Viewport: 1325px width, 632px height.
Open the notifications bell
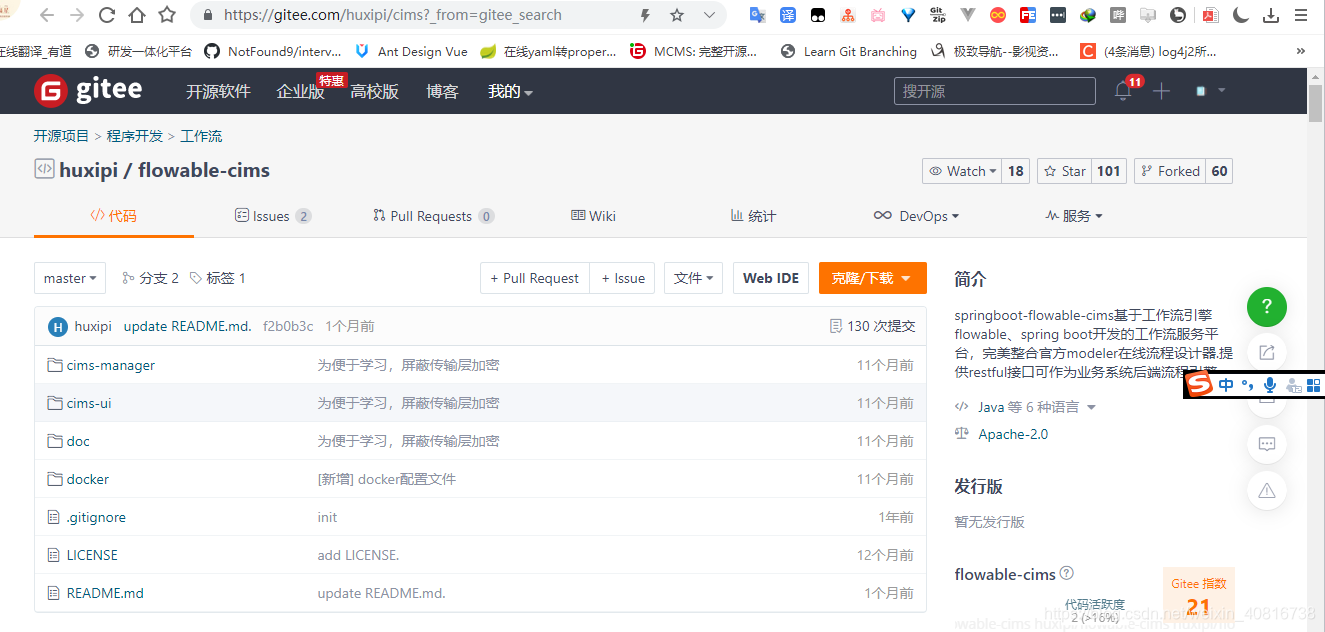(x=1123, y=91)
